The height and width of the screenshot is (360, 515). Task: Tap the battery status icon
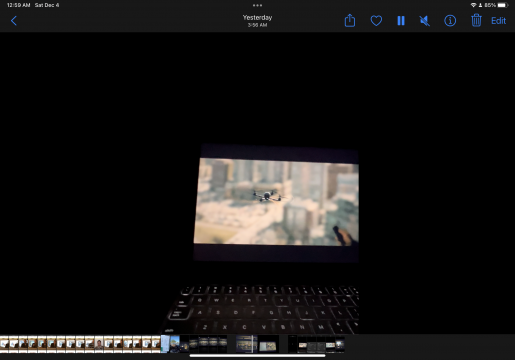pos(502,5)
